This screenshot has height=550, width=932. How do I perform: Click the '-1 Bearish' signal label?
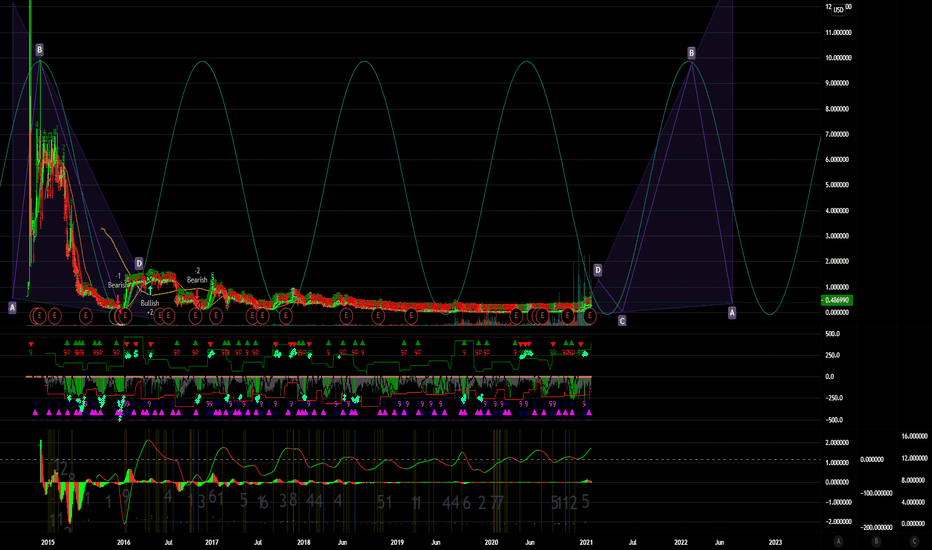point(117,281)
